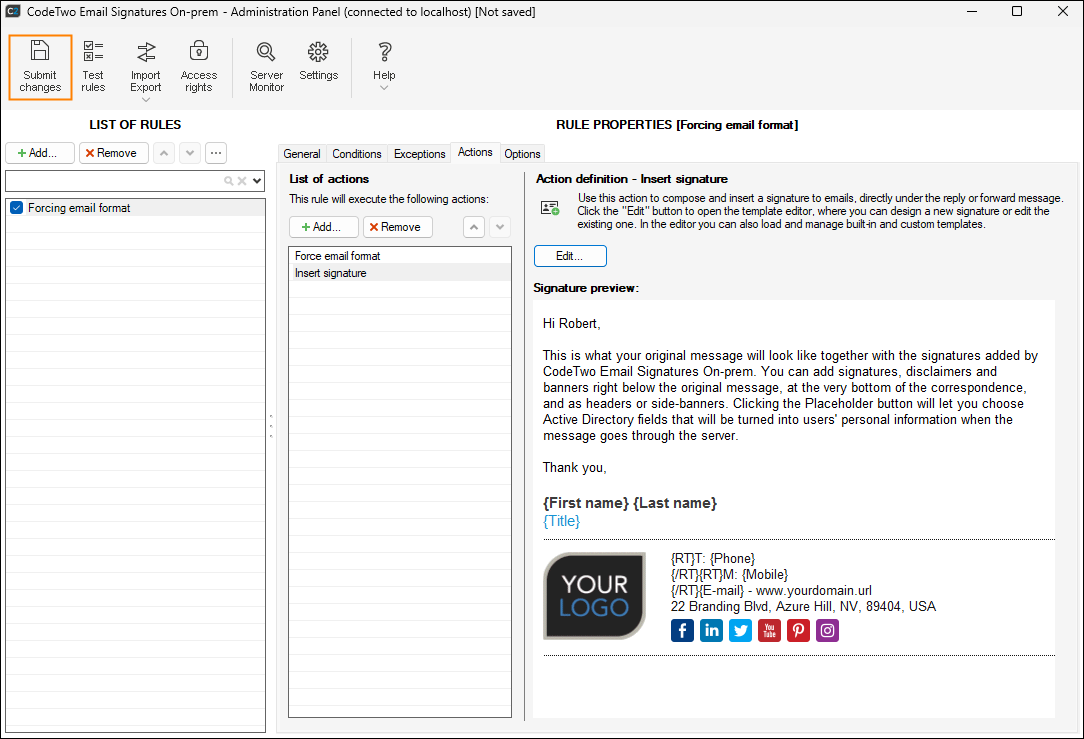Open the Access rights settings

click(198, 67)
